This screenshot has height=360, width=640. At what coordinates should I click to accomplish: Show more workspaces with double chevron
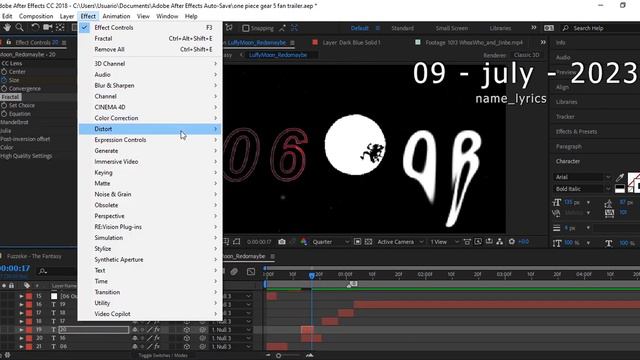[533, 28]
